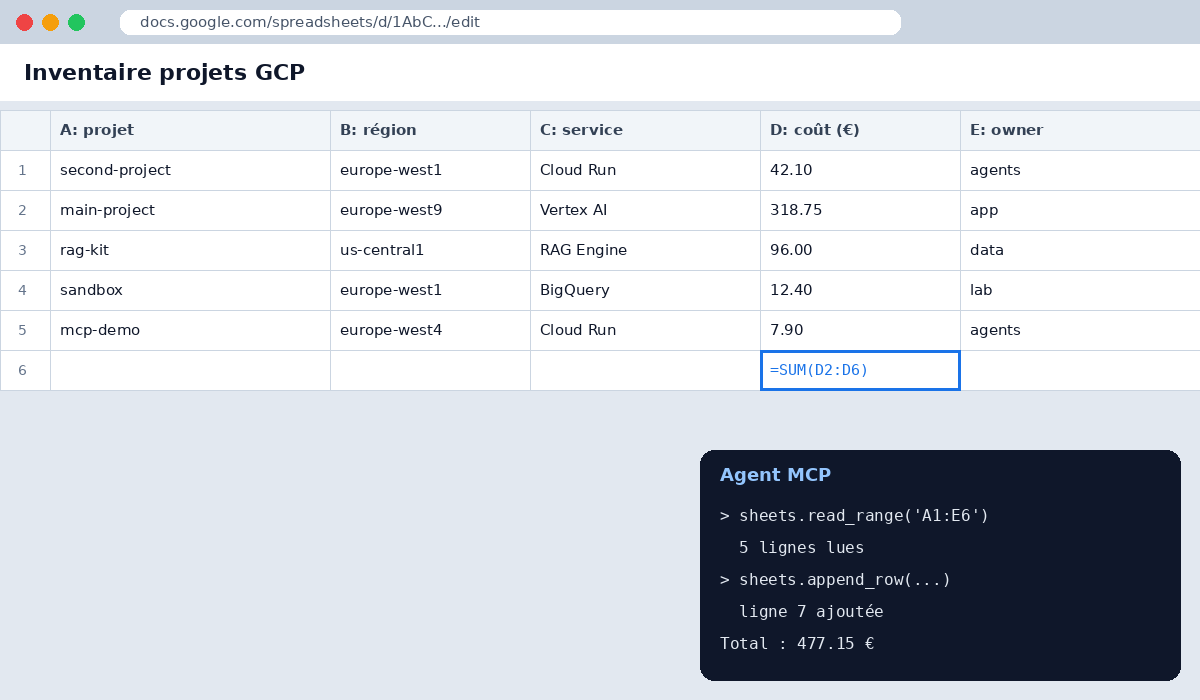Click service cell 'Cloud Run' in second-project row
Viewport: 1200px width, 700px height.
point(645,170)
